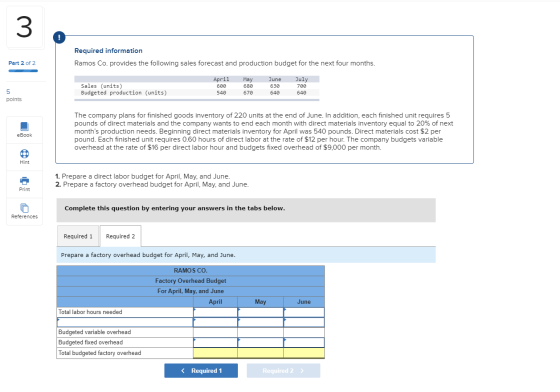The image size is (560, 392).
Task: Click the June column header in budget table
Action: (x=304, y=302)
